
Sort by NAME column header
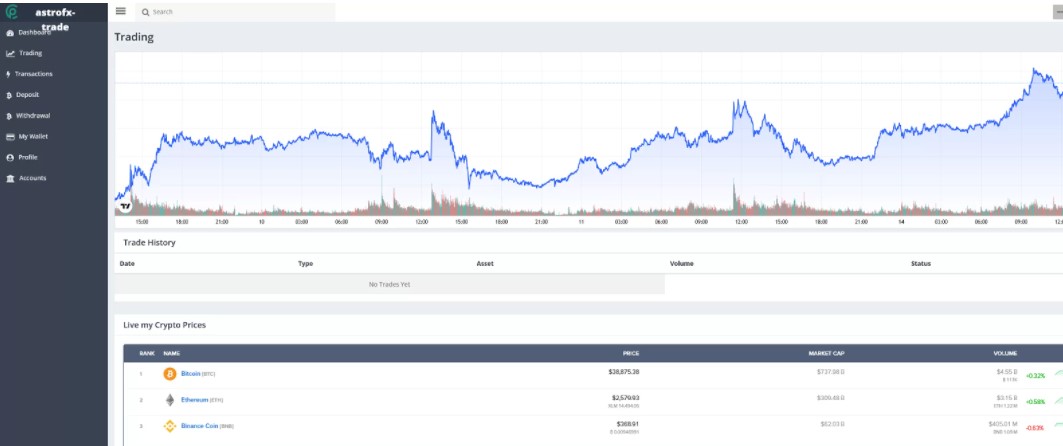172,353
